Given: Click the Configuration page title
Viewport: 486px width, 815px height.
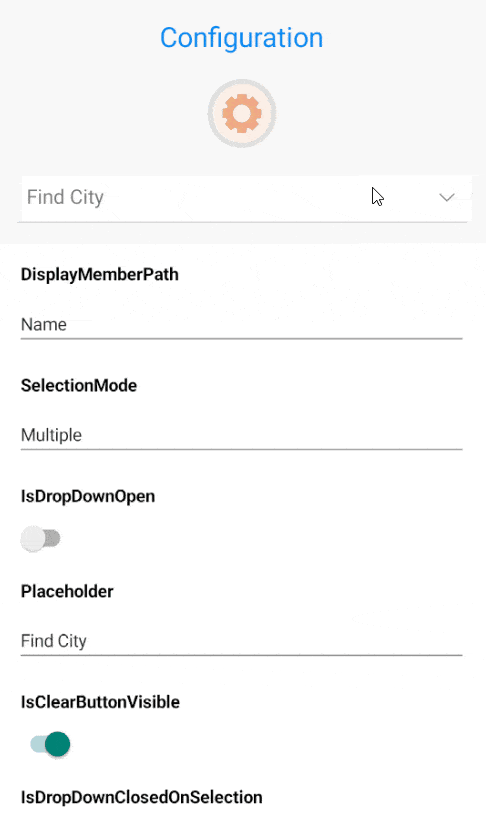Looking at the screenshot, I should point(242,38).
